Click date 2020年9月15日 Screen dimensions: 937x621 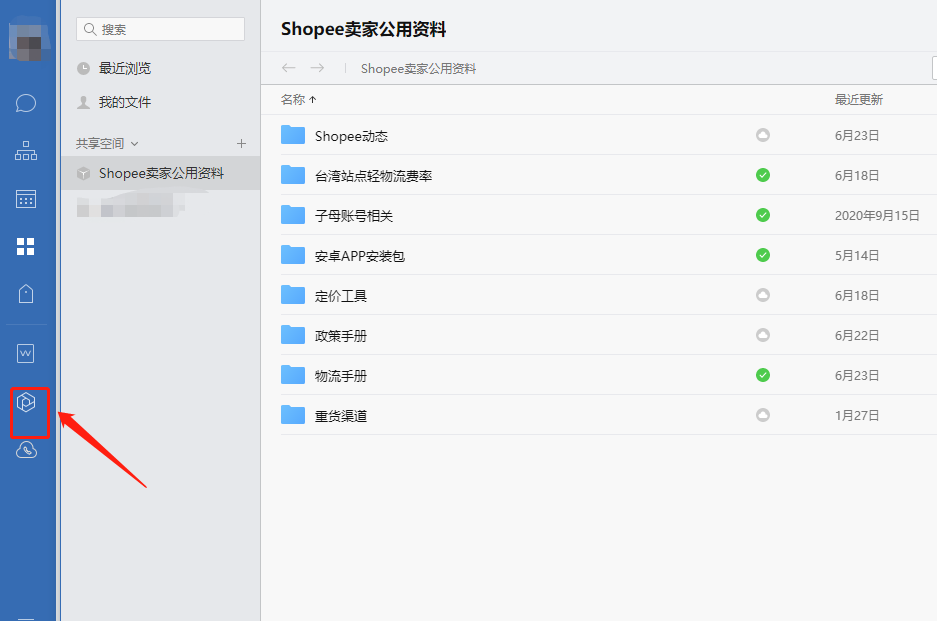click(x=877, y=216)
